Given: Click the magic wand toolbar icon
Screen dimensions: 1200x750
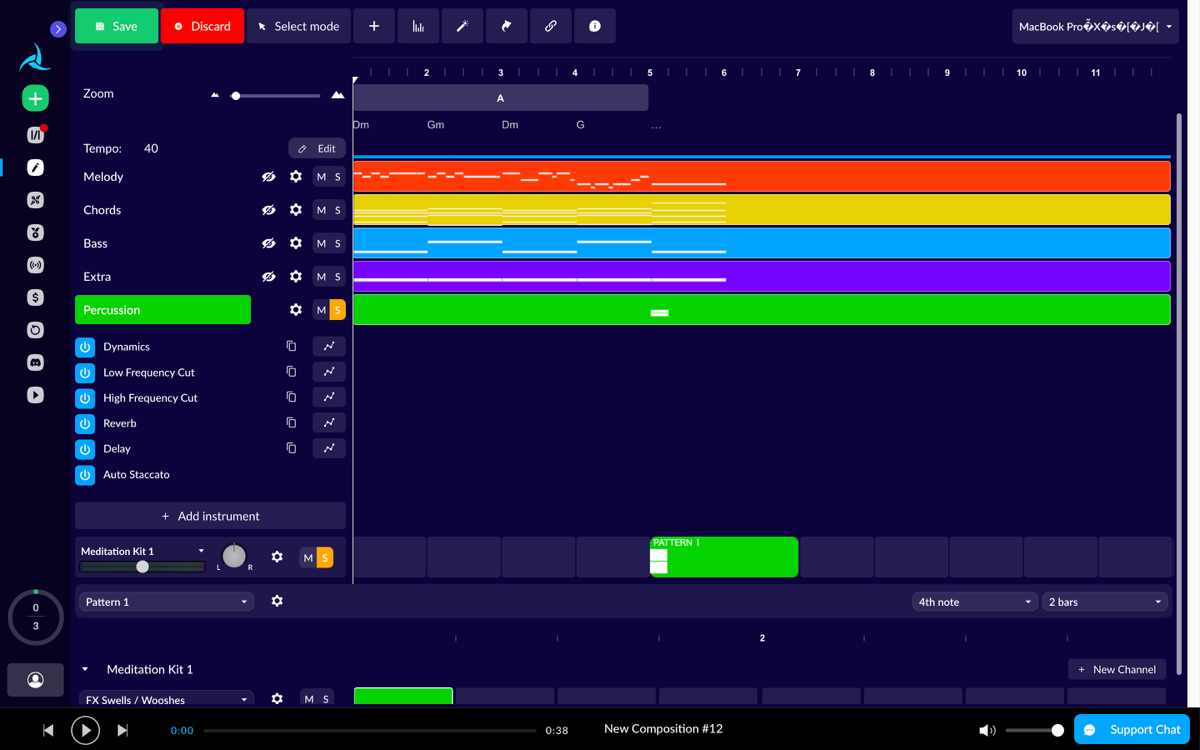Looking at the screenshot, I should tap(462, 26).
